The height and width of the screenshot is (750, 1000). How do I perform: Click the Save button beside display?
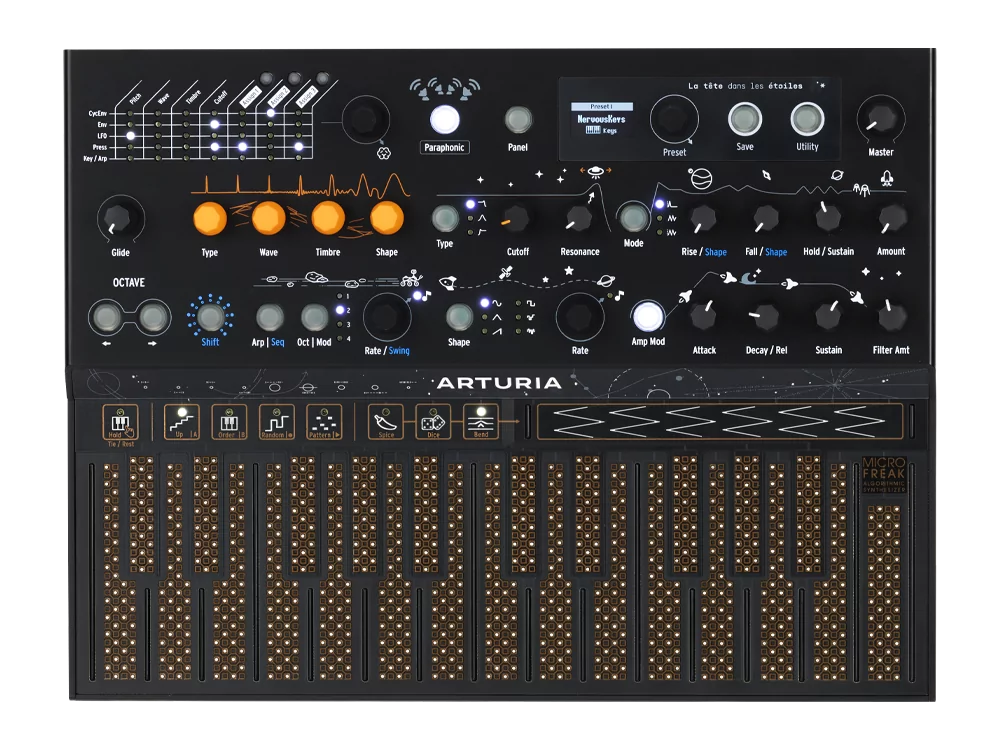pyautogui.click(x=745, y=119)
